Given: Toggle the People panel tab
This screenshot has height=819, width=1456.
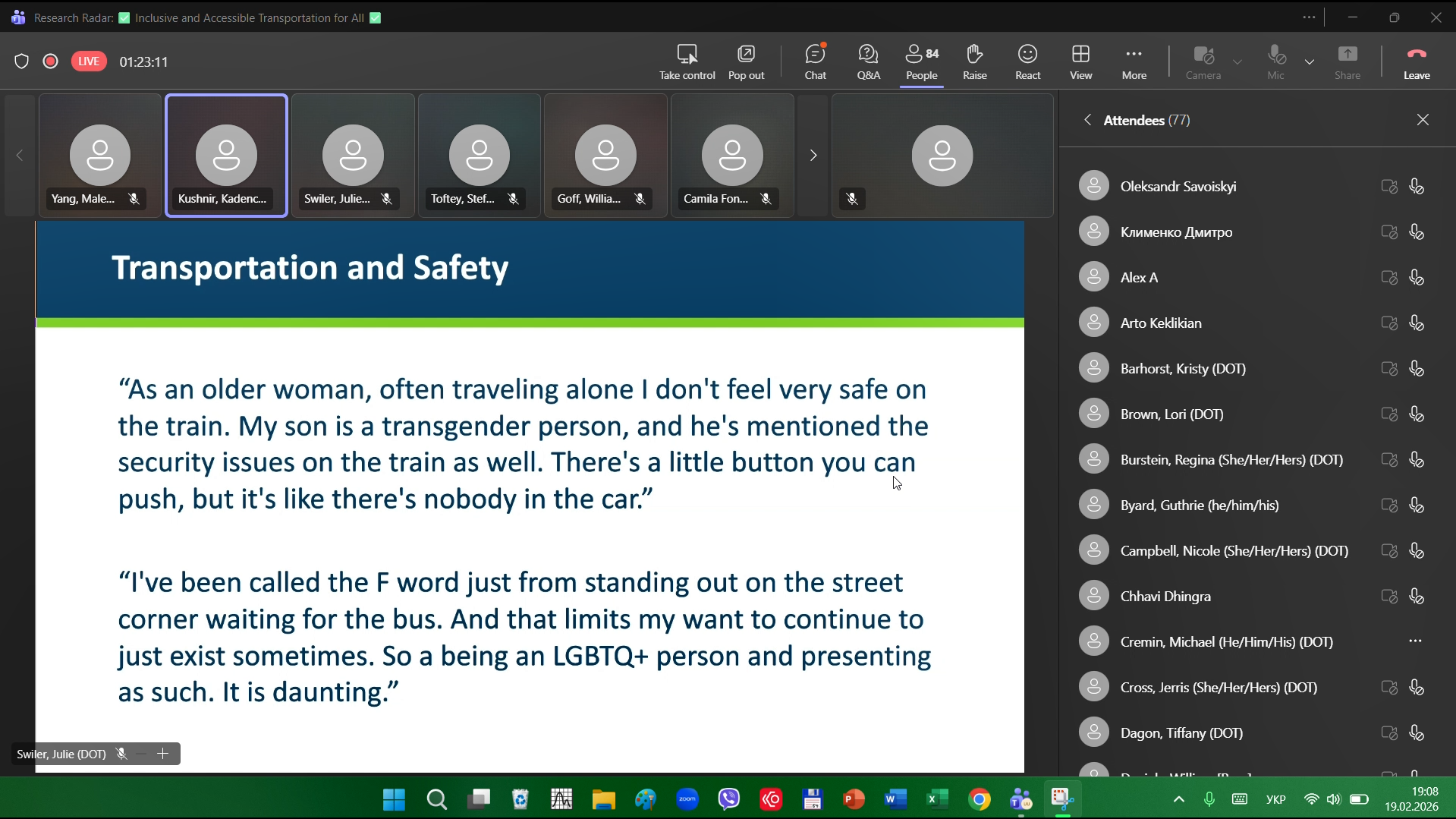Looking at the screenshot, I should 921,61.
